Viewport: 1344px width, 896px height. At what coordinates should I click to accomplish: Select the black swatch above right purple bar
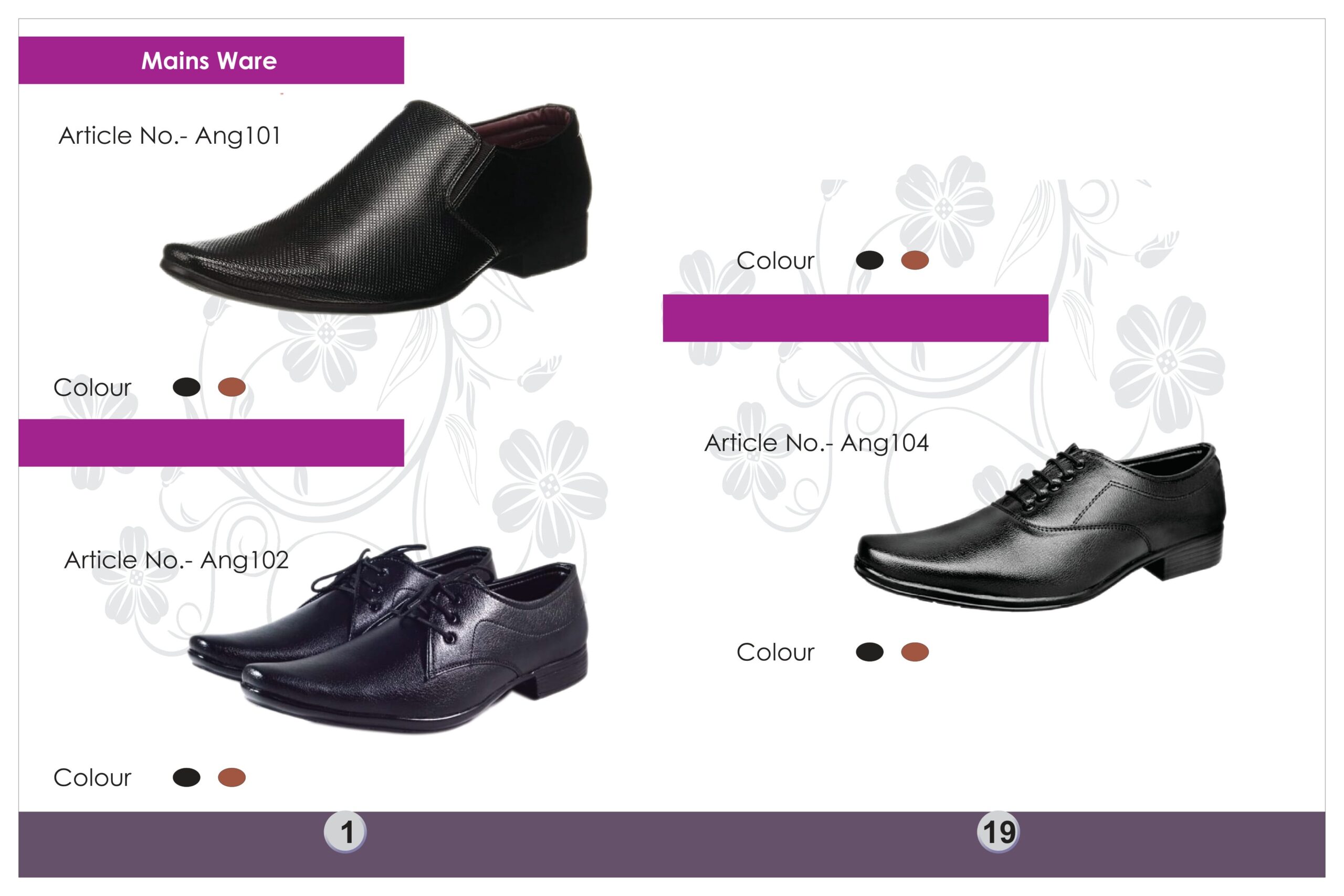[869, 260]
